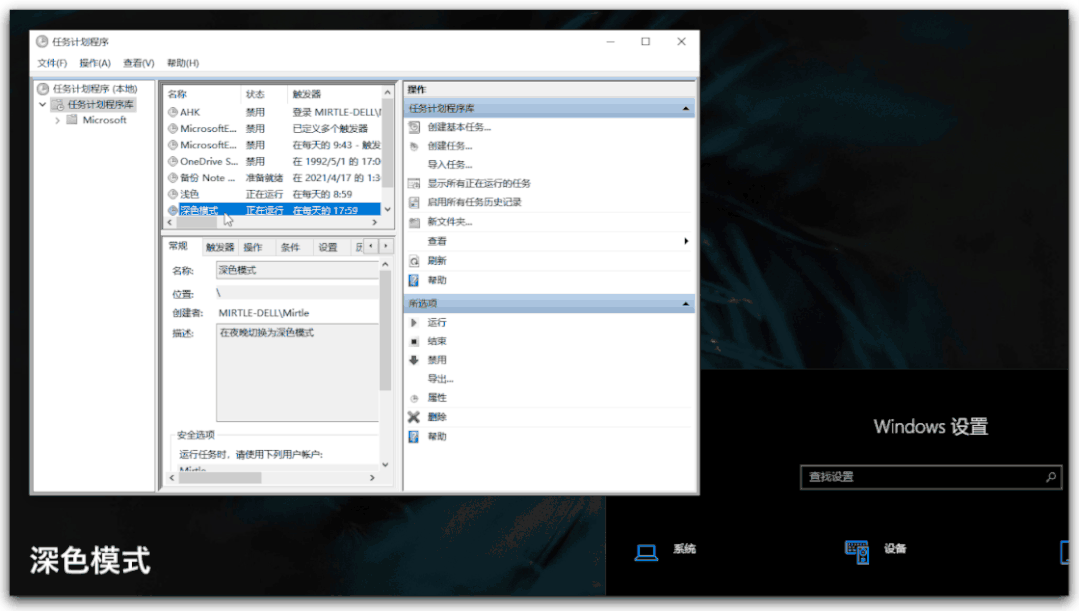This screenshot has height=611, width=1079.
Task: Click the 查找设置 search field
Action: click(x=930, y=477)
